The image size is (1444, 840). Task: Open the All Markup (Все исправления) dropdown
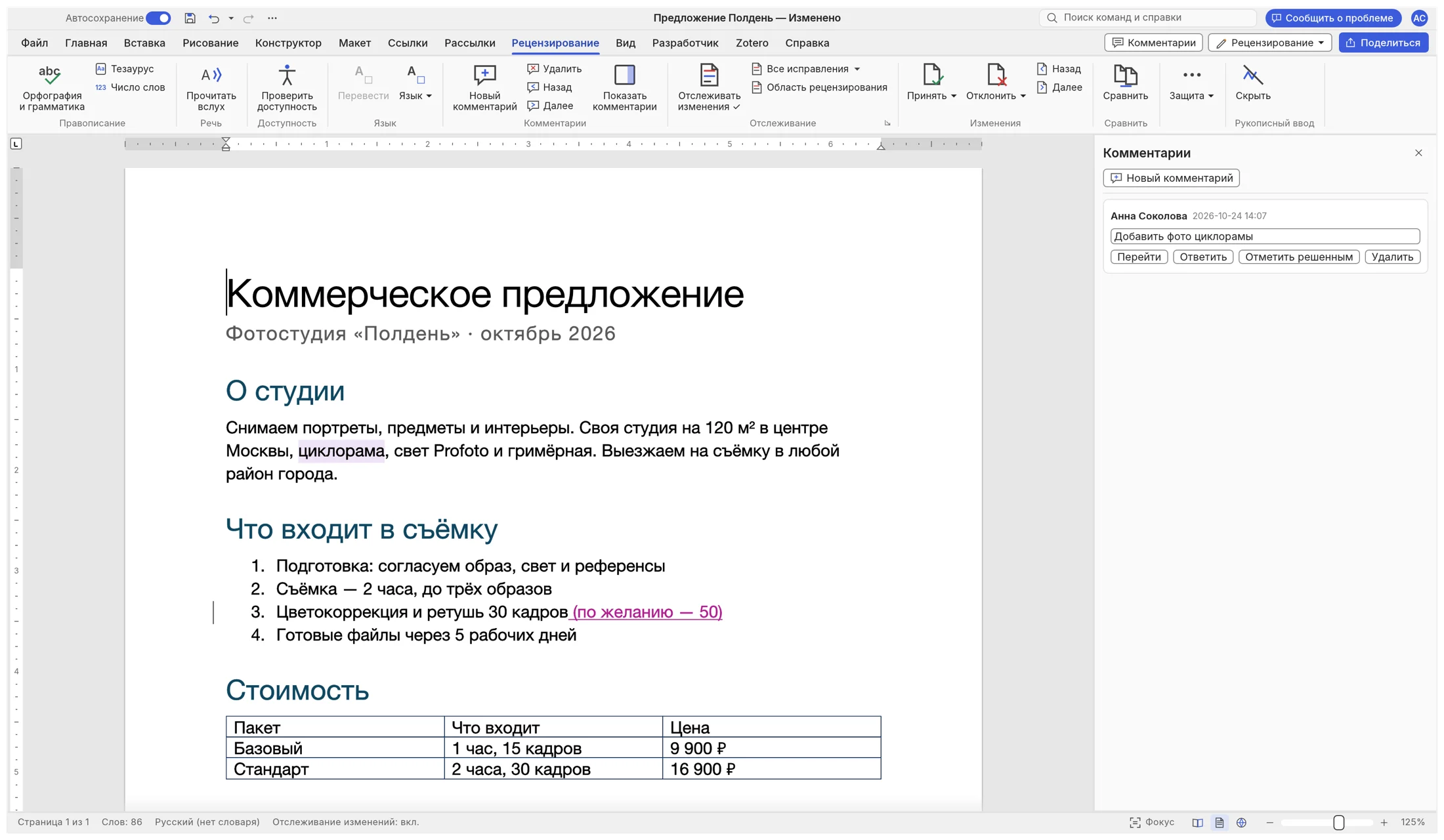click(806, 69)
